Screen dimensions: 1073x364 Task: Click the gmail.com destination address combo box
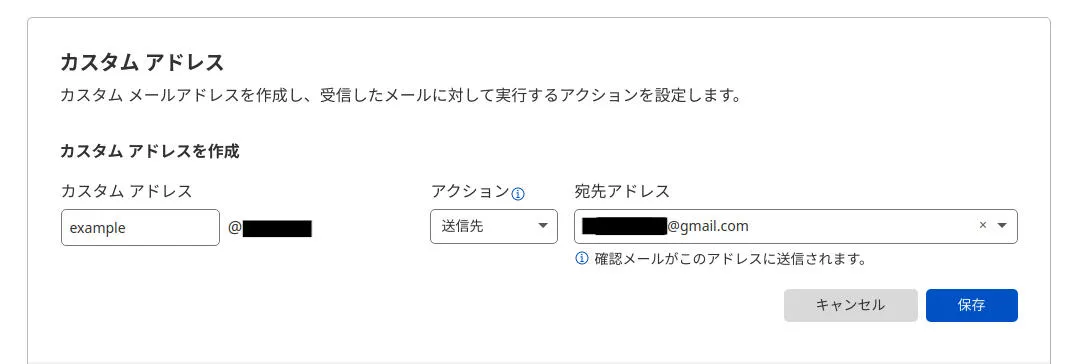(x=796, y=226)
